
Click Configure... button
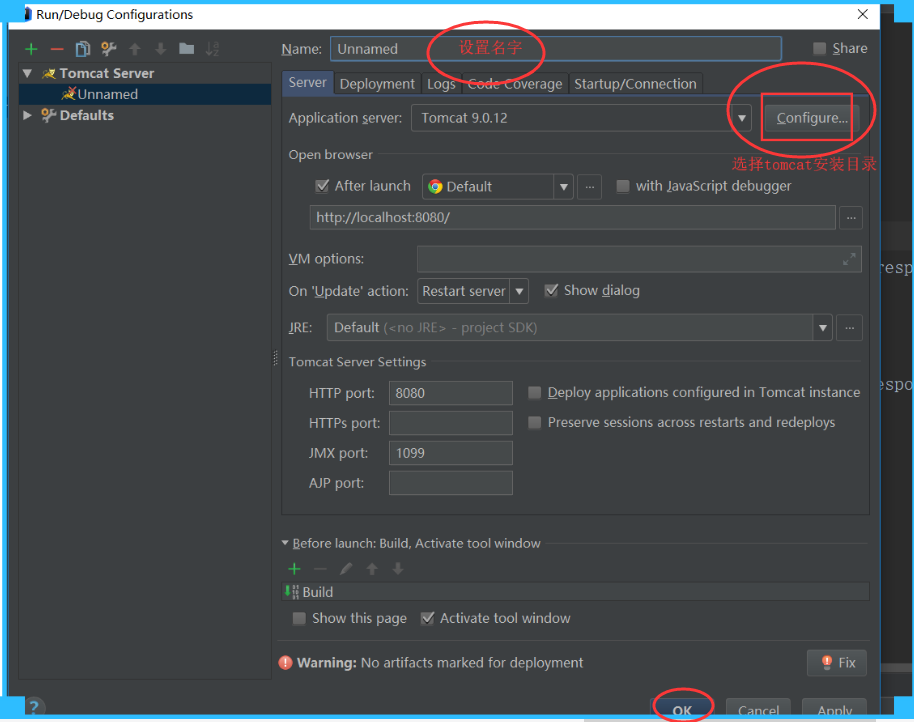[811, 118]
